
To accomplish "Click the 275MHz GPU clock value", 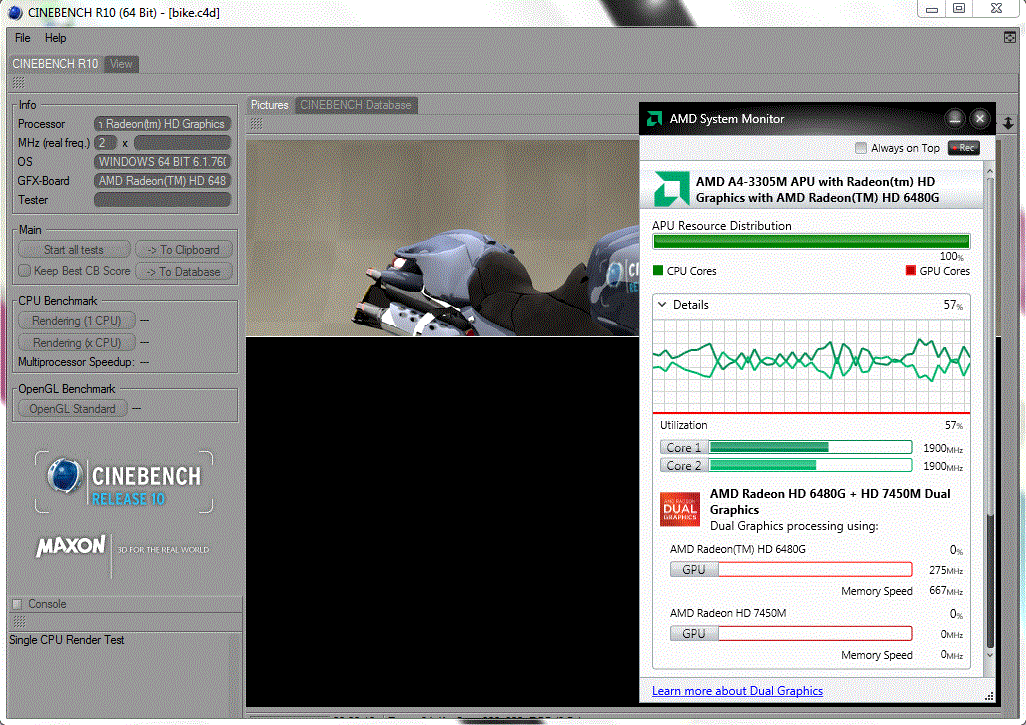I will 946,570.
